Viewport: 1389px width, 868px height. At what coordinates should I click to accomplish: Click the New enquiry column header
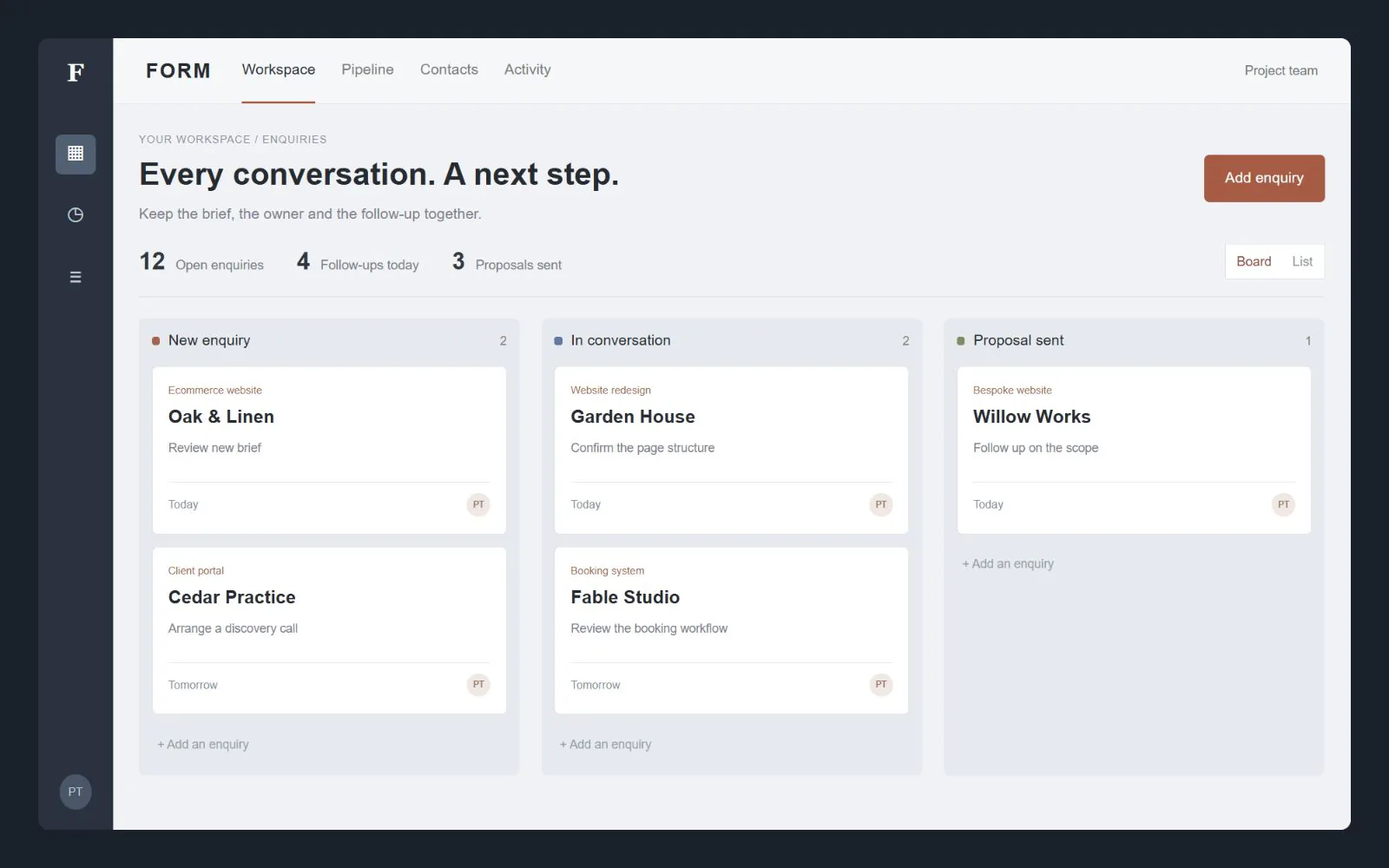point(329,340)
